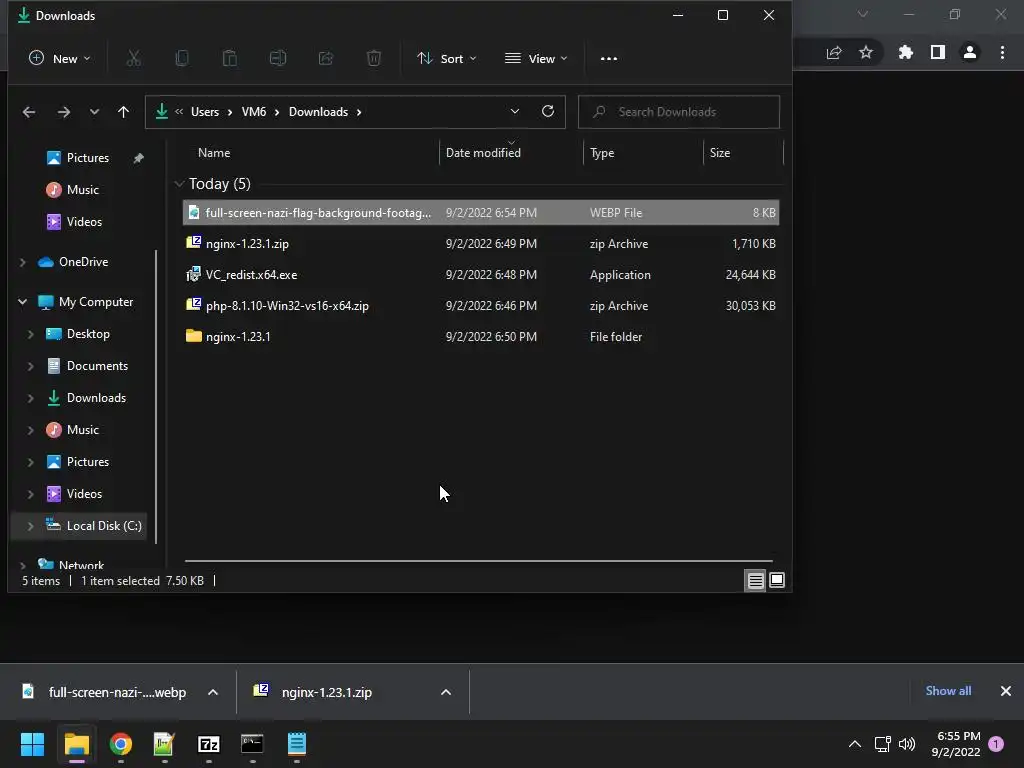Expand OneDrive in navigation pane
The width and height of the screenshot is (1024, 768).
click(x=23, y=262)
